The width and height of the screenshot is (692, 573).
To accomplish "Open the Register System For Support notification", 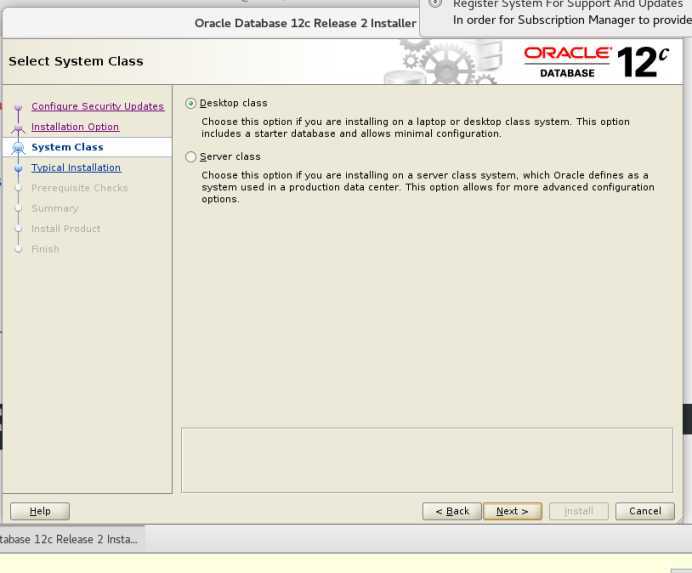I will (x=568, y=4).
